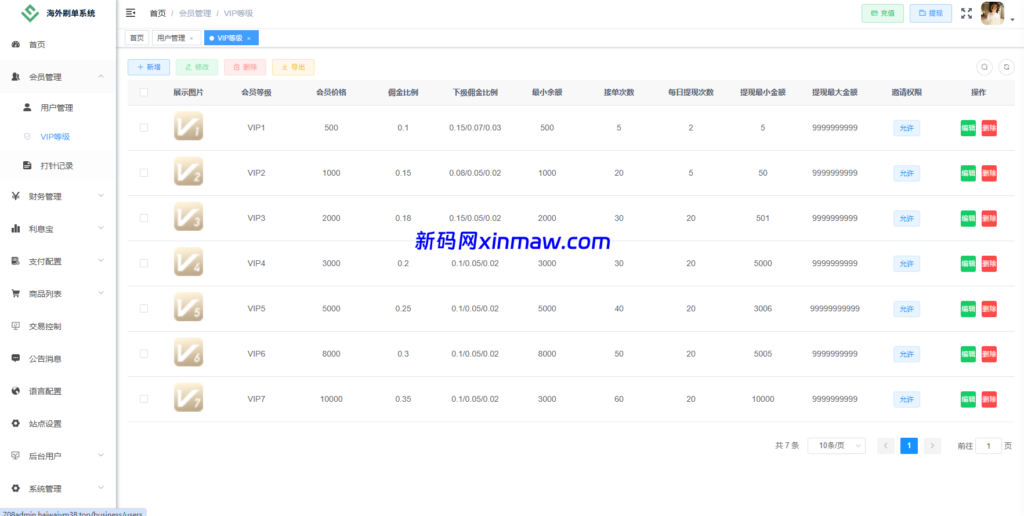Click the 新增 add button
Image resolution: width=1024 pixels, height=516 pixels.
[149, 67]
